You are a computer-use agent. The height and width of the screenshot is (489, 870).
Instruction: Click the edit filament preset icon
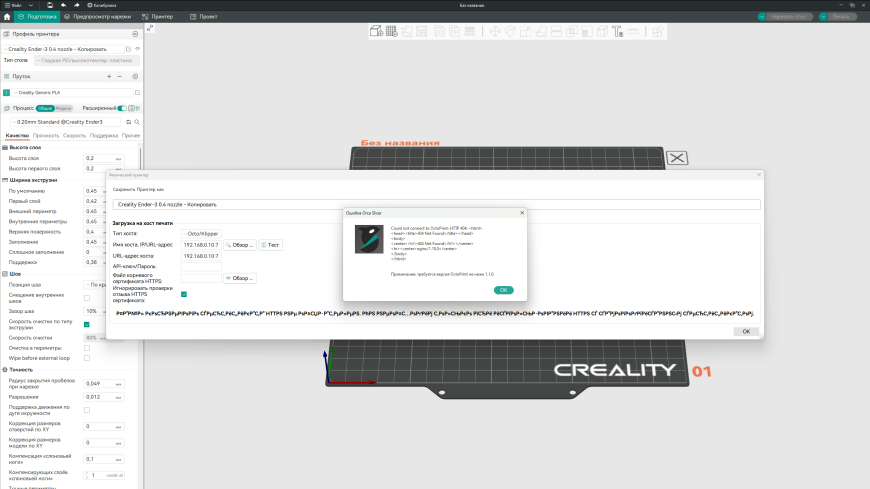click(x=138, y=93)
